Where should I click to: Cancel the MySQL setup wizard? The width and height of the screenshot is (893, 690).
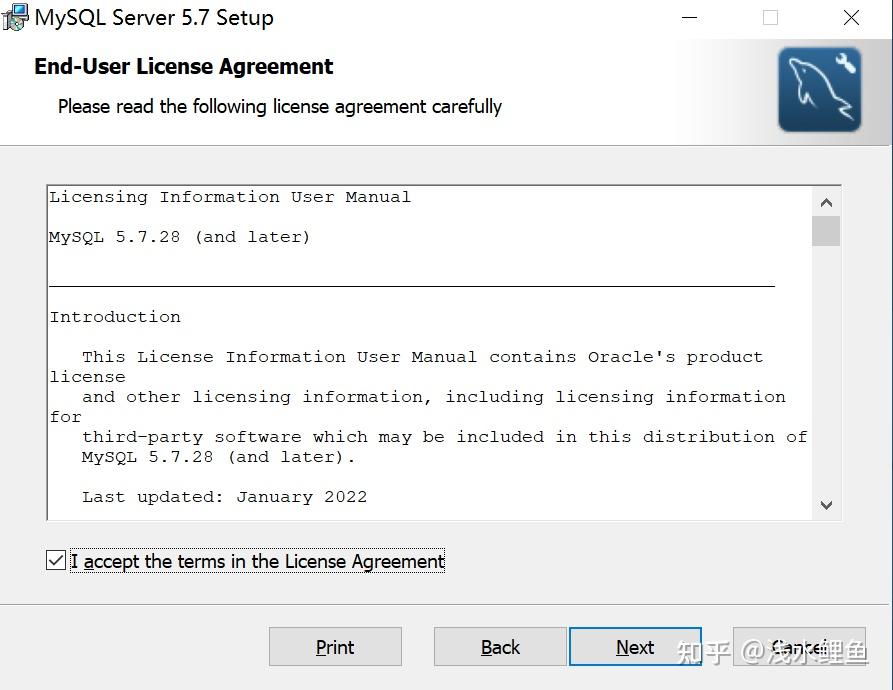click(x=800, y=647)
